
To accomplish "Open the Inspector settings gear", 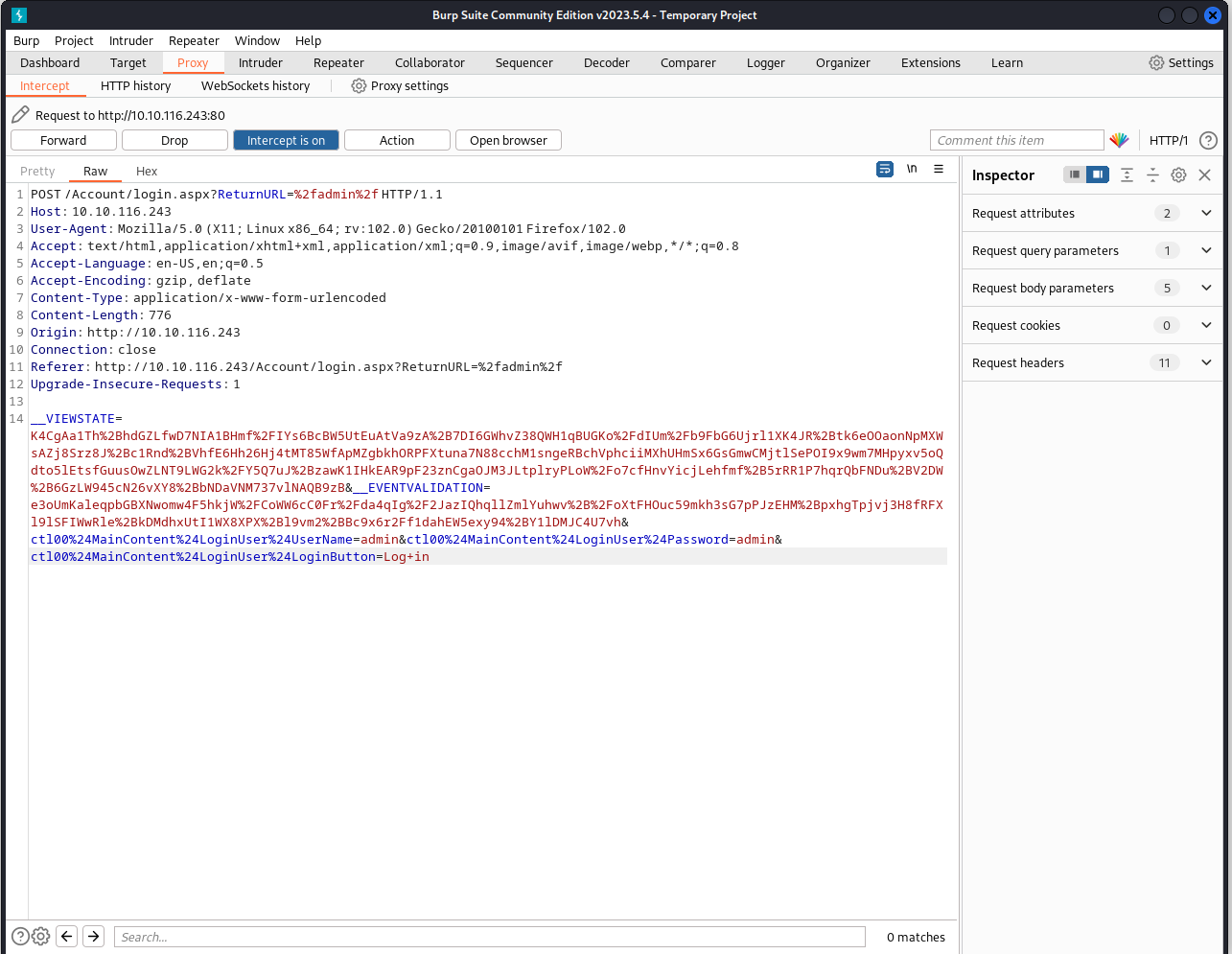I will [x=1178, y=175].
